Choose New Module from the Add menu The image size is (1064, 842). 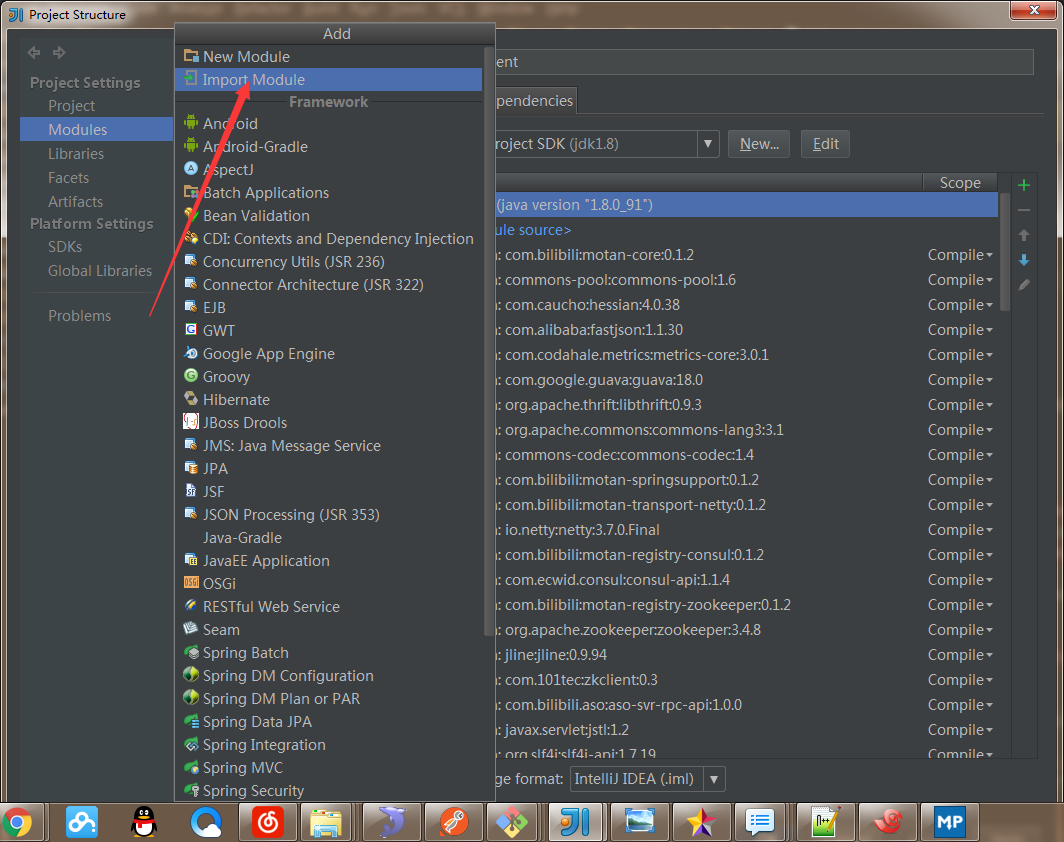pos(329,56)
